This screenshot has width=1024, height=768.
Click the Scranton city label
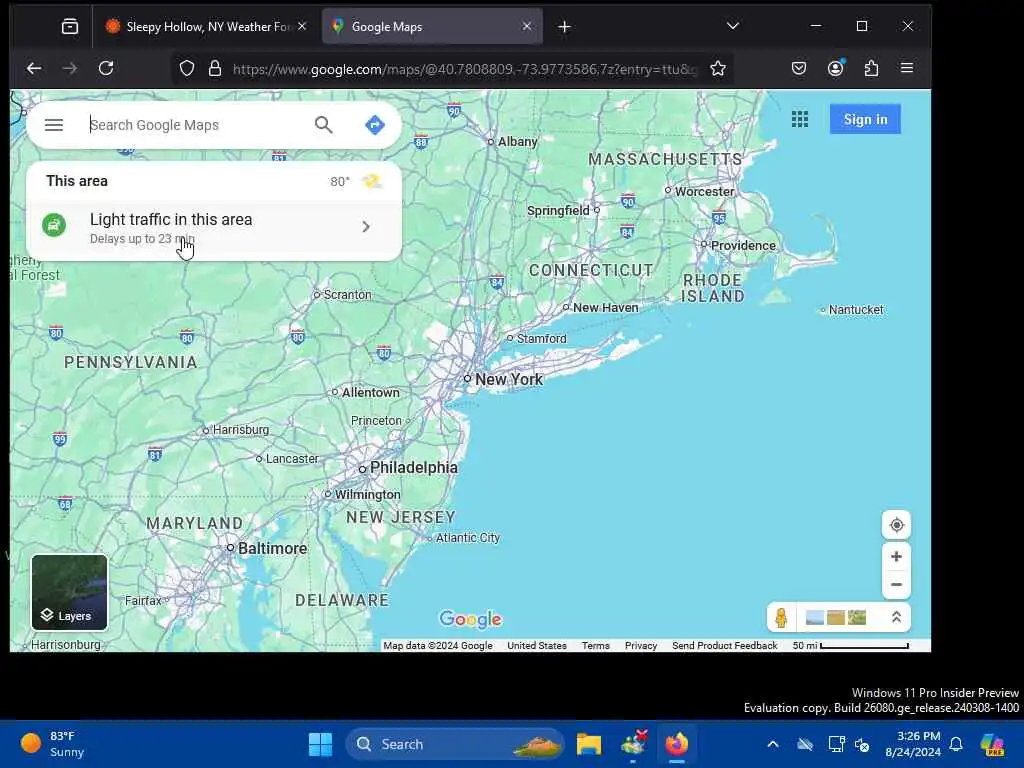347,295
